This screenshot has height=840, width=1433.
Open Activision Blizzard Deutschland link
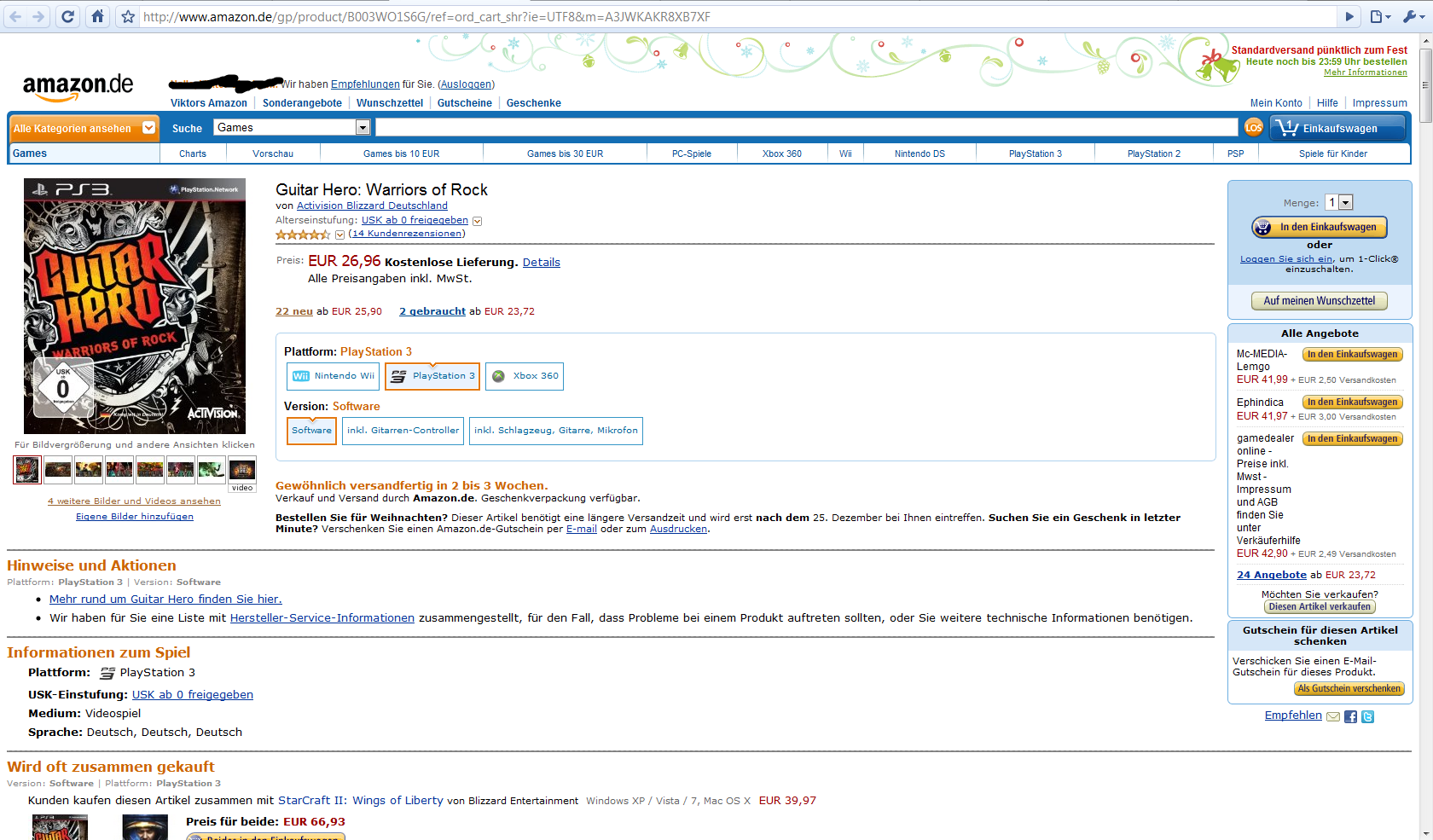pos(372,206)
